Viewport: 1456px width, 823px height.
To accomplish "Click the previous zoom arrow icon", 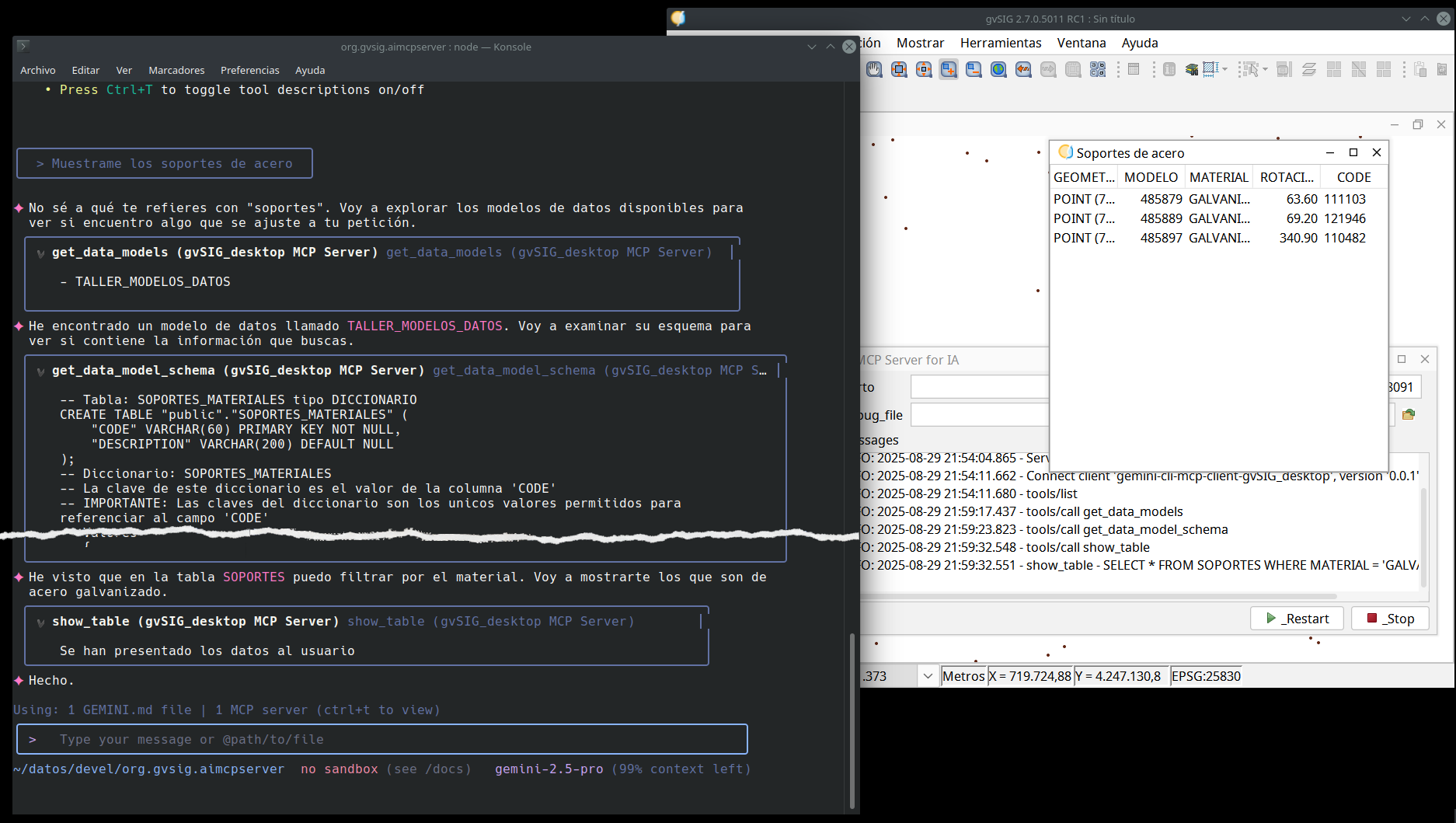I will [1023, 70].
